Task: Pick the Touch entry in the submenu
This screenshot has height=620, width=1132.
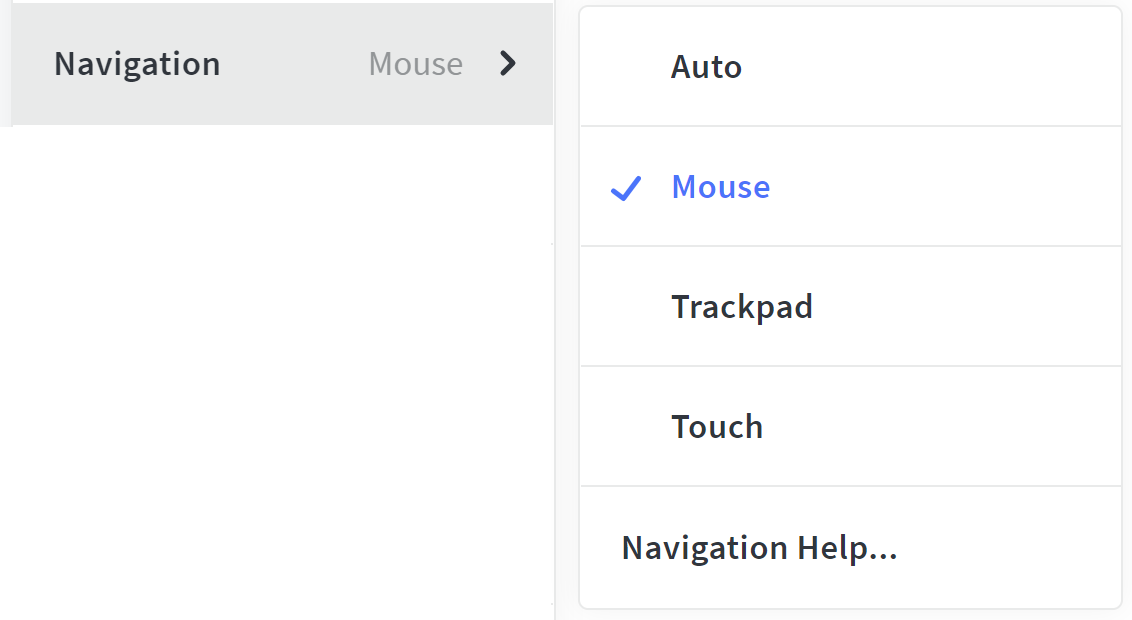Action: 717,427
